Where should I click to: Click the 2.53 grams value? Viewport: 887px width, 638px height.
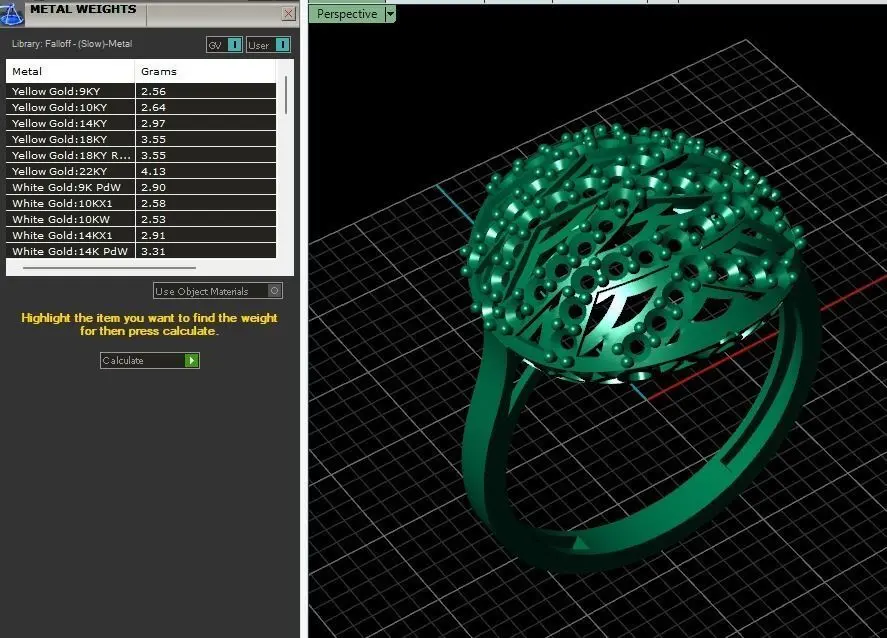[153, 219]
